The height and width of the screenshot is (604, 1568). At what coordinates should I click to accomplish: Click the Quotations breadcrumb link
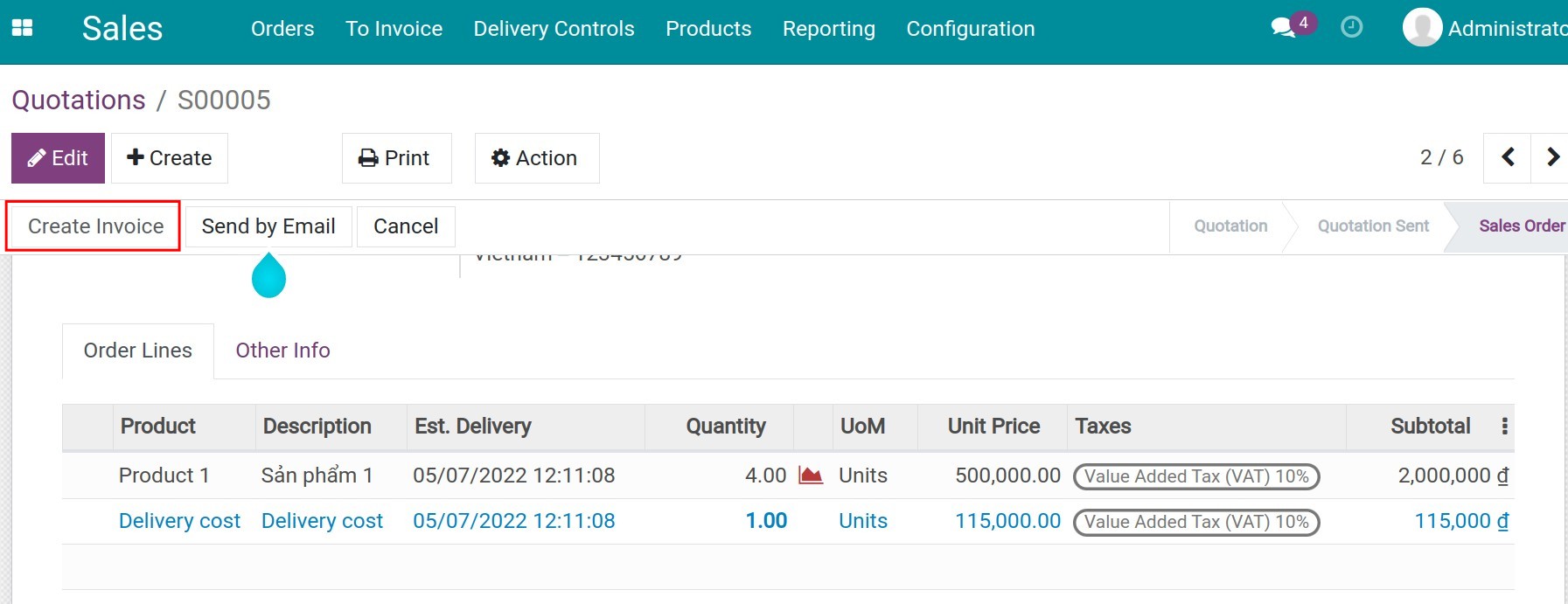click(x=79, y=101)
